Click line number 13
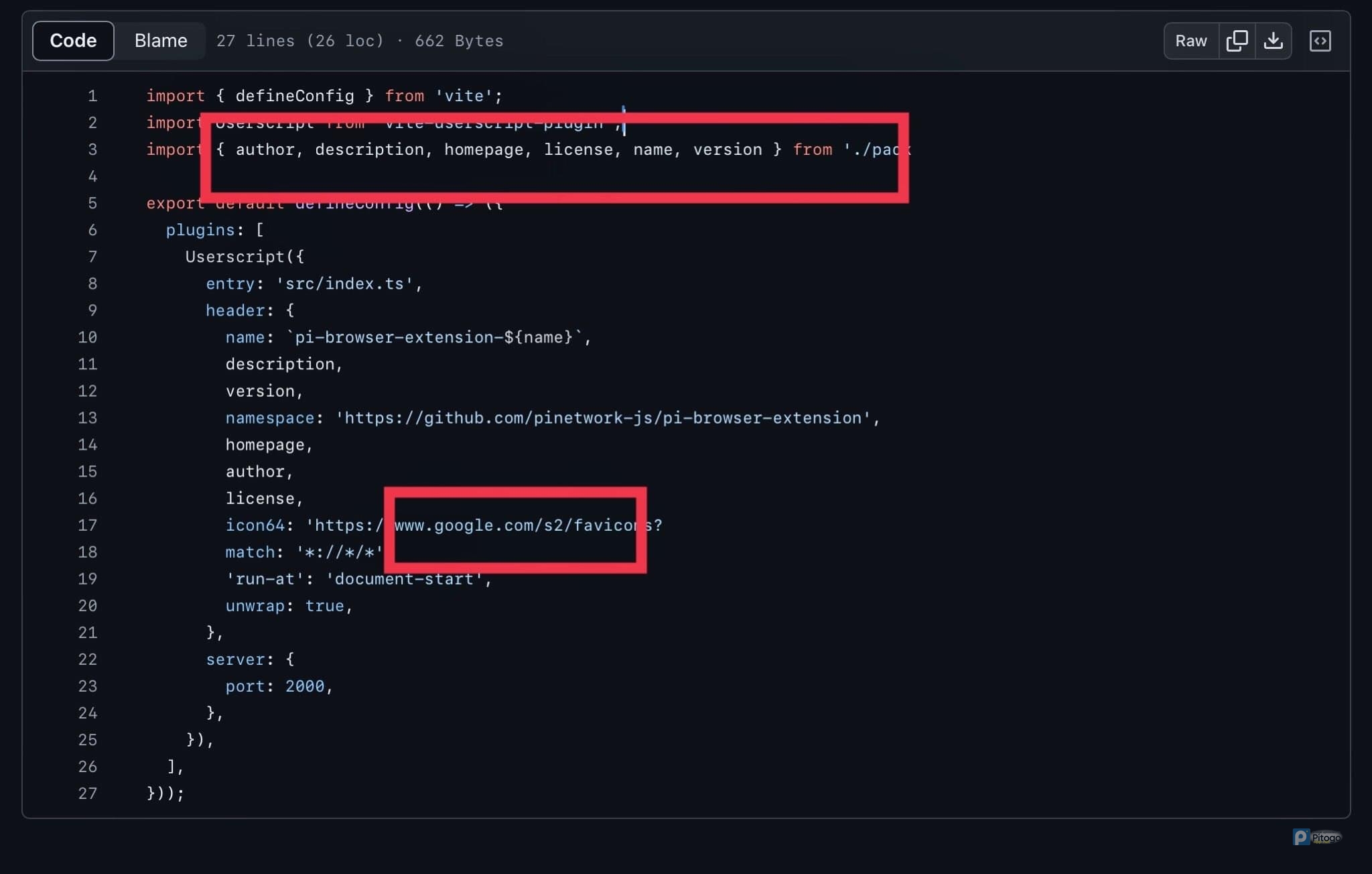Screen dimensions: 1372x874 [88, 418]
